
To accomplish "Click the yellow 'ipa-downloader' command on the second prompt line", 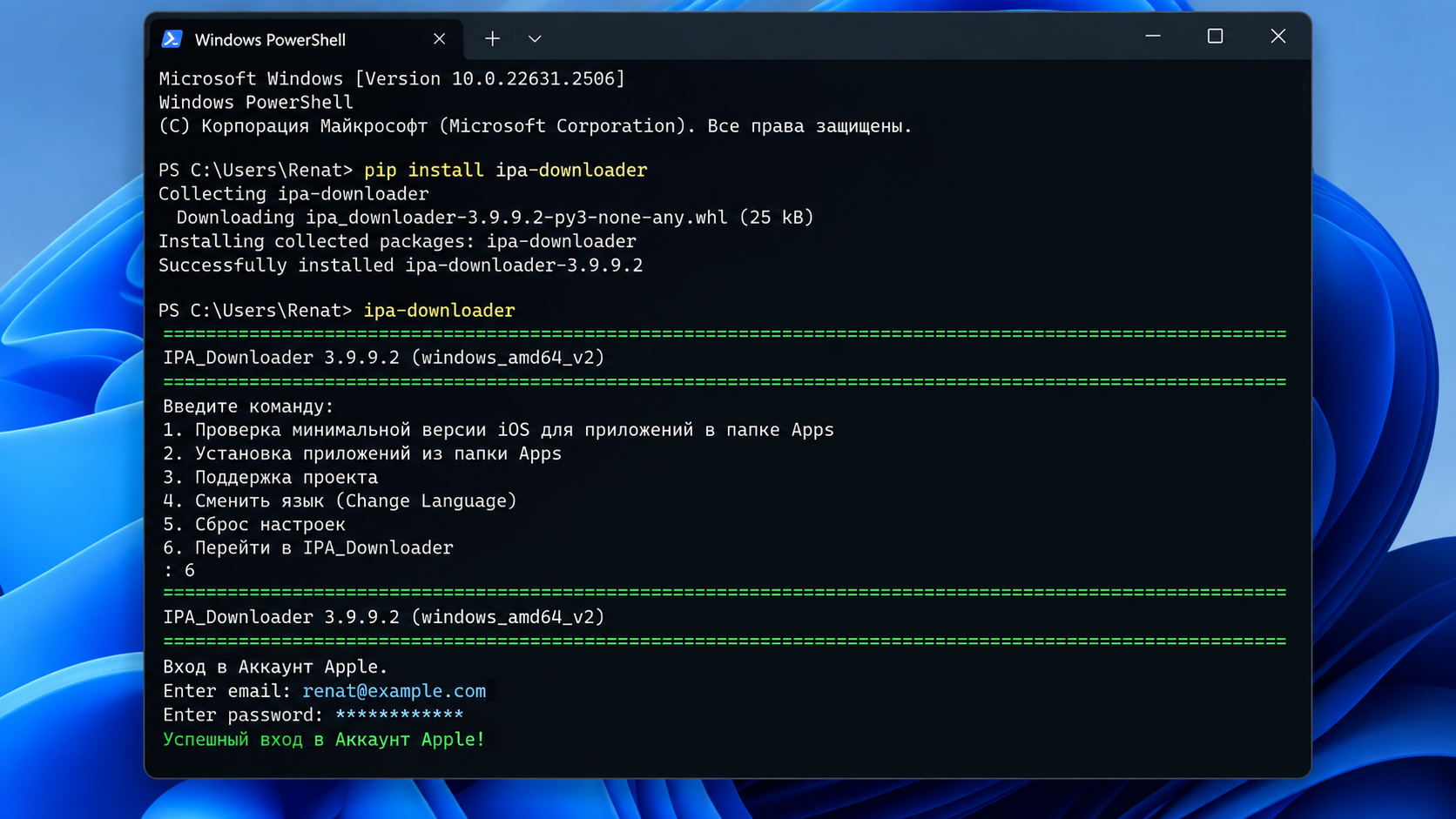I will [x=439, y=311].
